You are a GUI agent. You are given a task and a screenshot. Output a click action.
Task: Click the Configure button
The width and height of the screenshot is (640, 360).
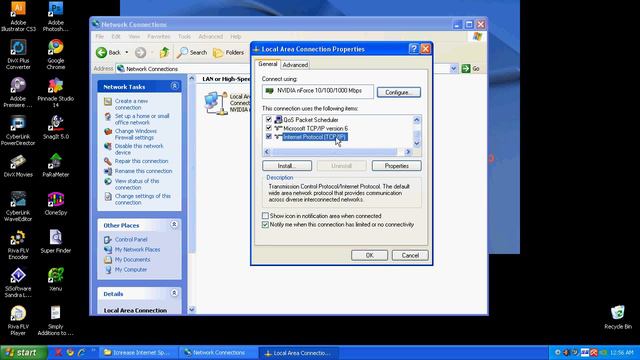[398, 92]
